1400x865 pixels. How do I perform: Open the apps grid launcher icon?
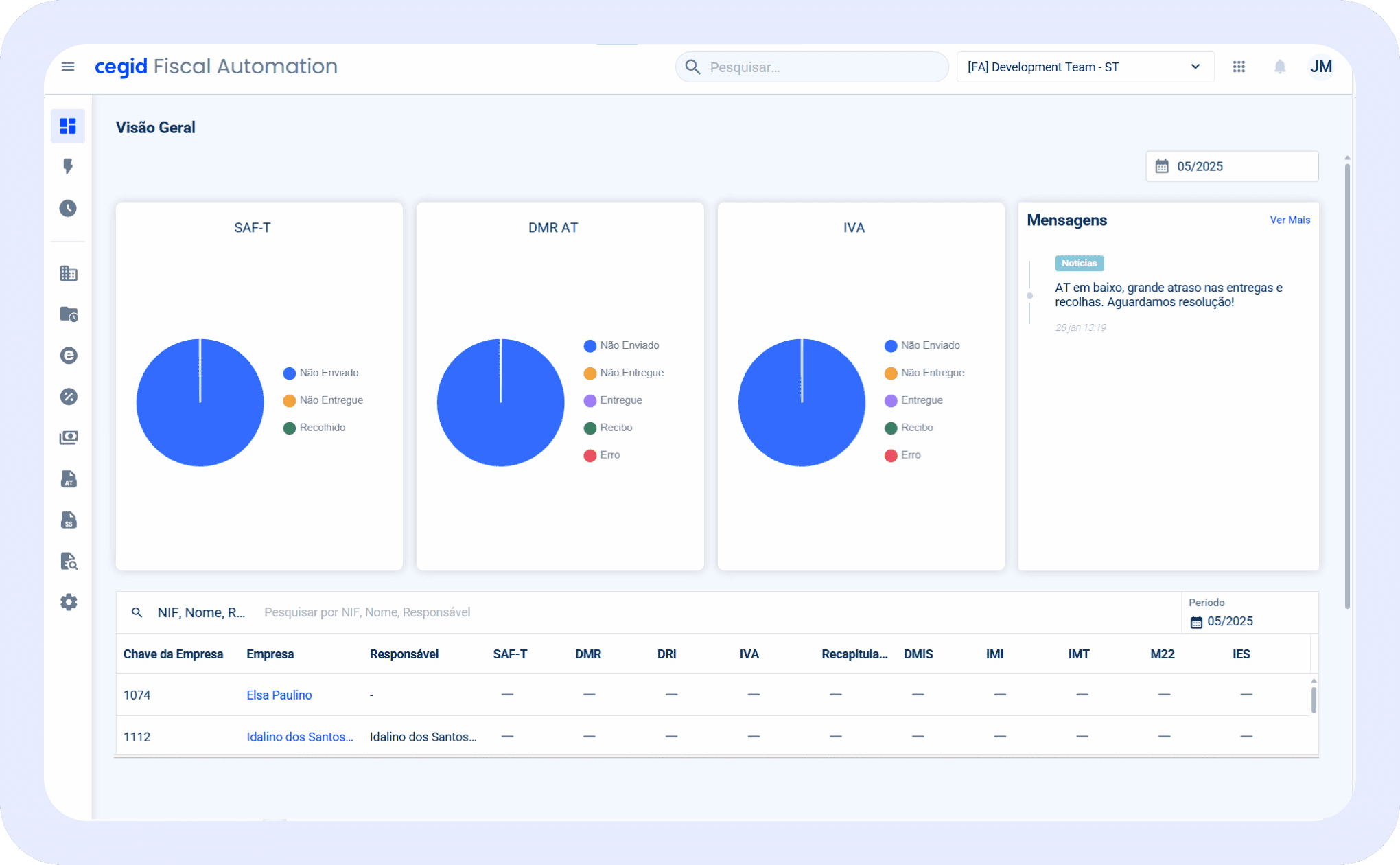click(x=1239, y=67)
